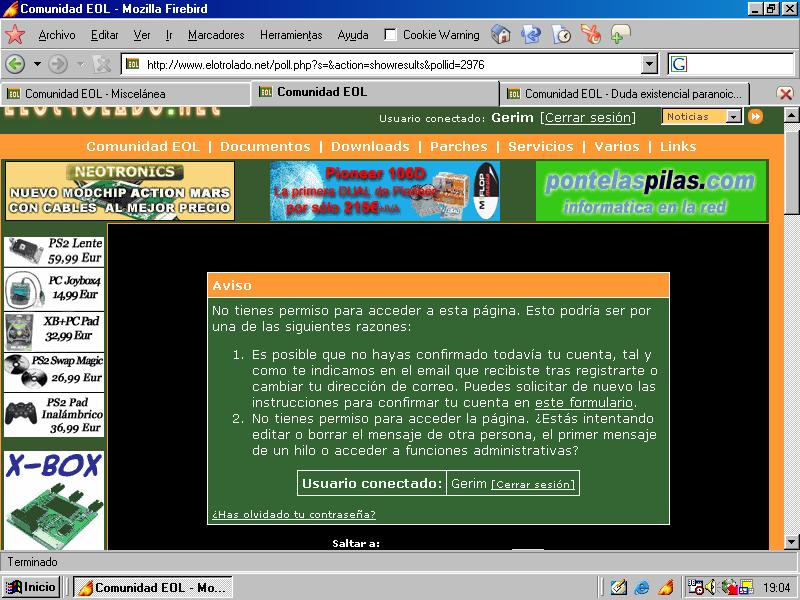
Task: Click the new tab plus icon
Action: click(620, 35)
